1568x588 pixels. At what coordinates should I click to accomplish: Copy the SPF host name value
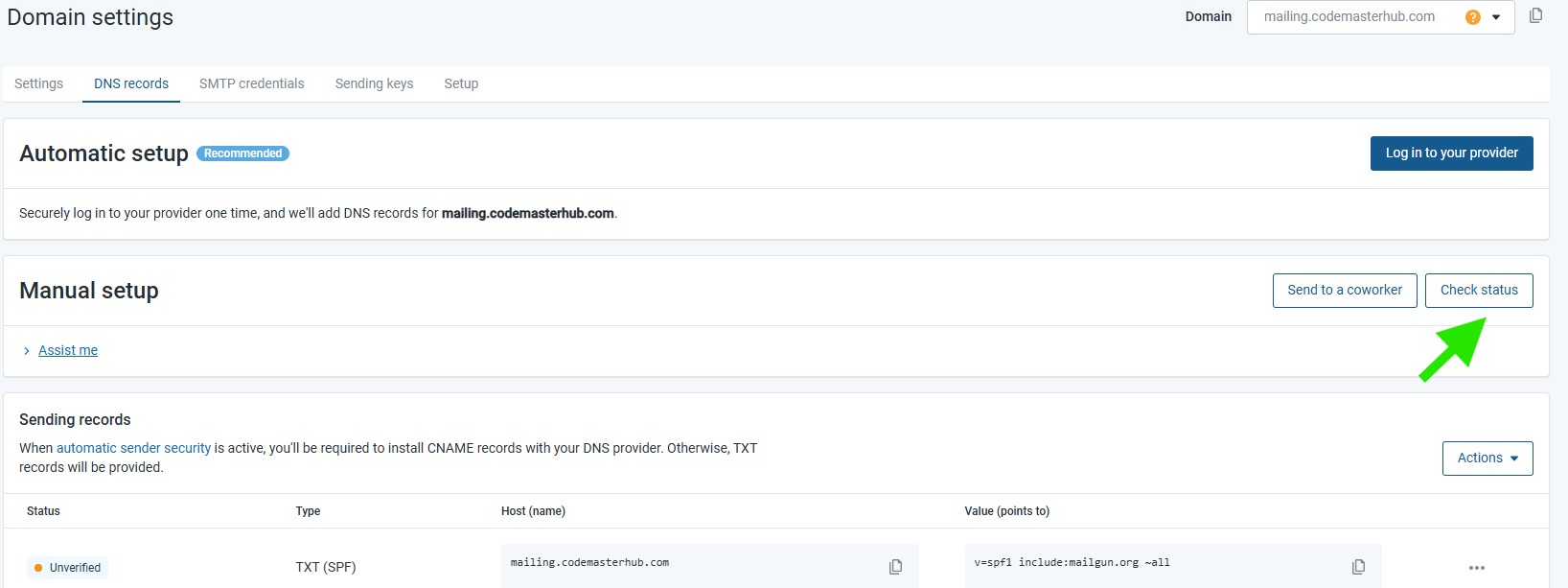(x=895, y=567)
